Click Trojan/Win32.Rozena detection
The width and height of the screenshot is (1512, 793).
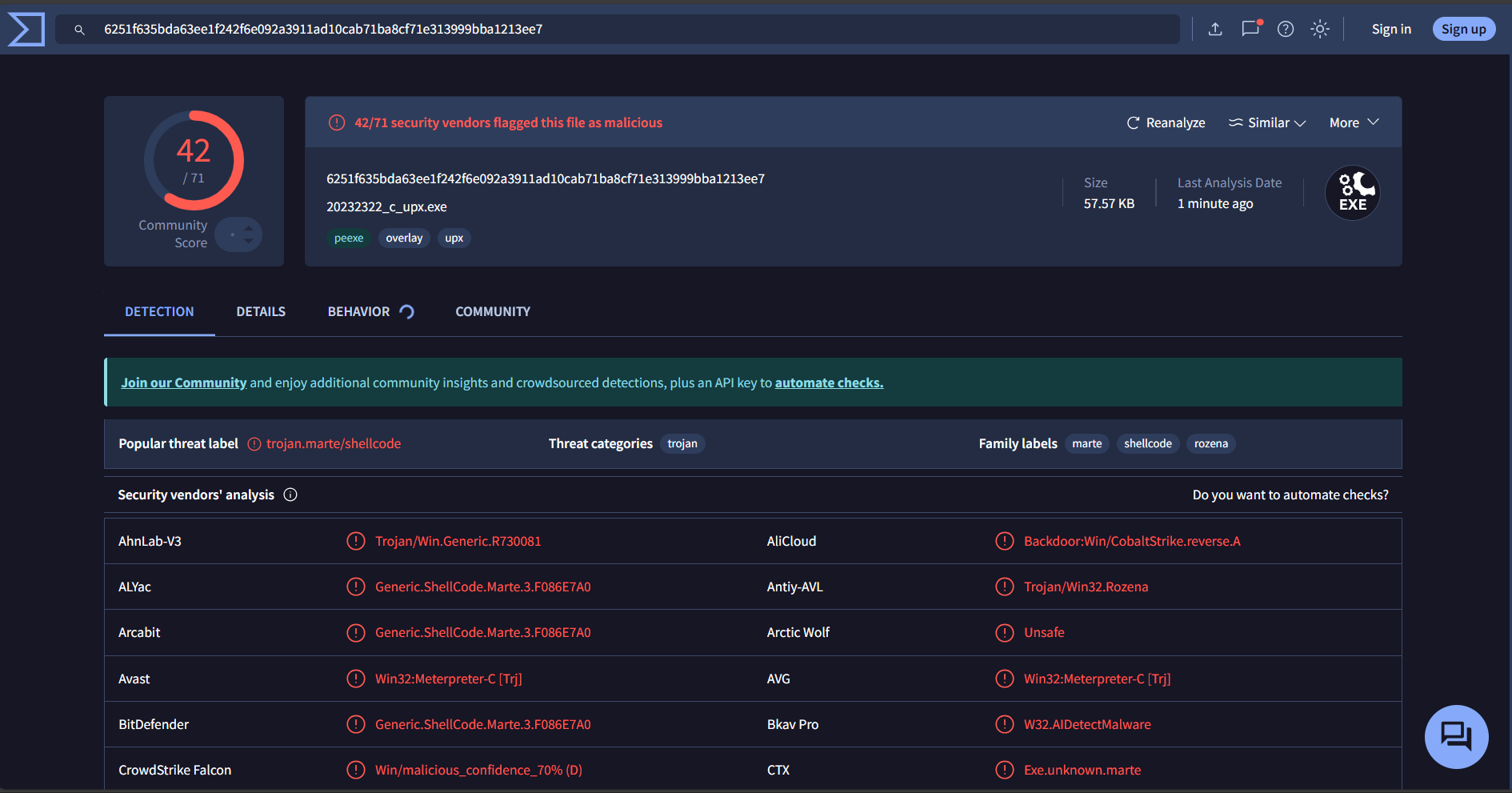pos(1086,587)
